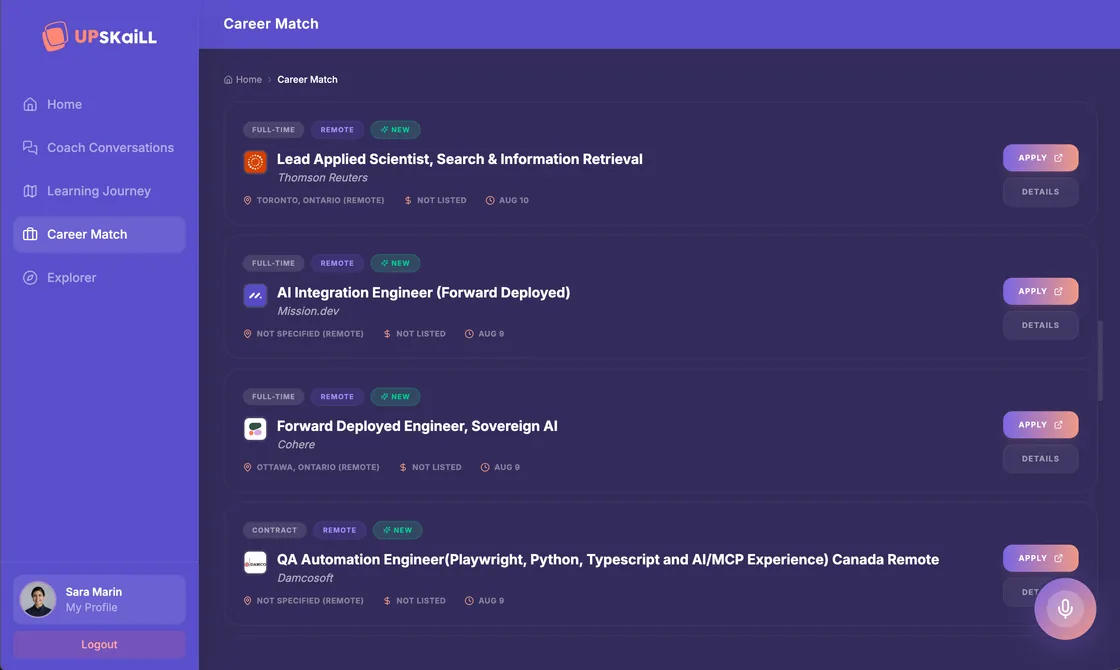Click dollar icon on Thomson Reuters listing
This screenshot has width=1120, height=670.
(x=408, y=200)
